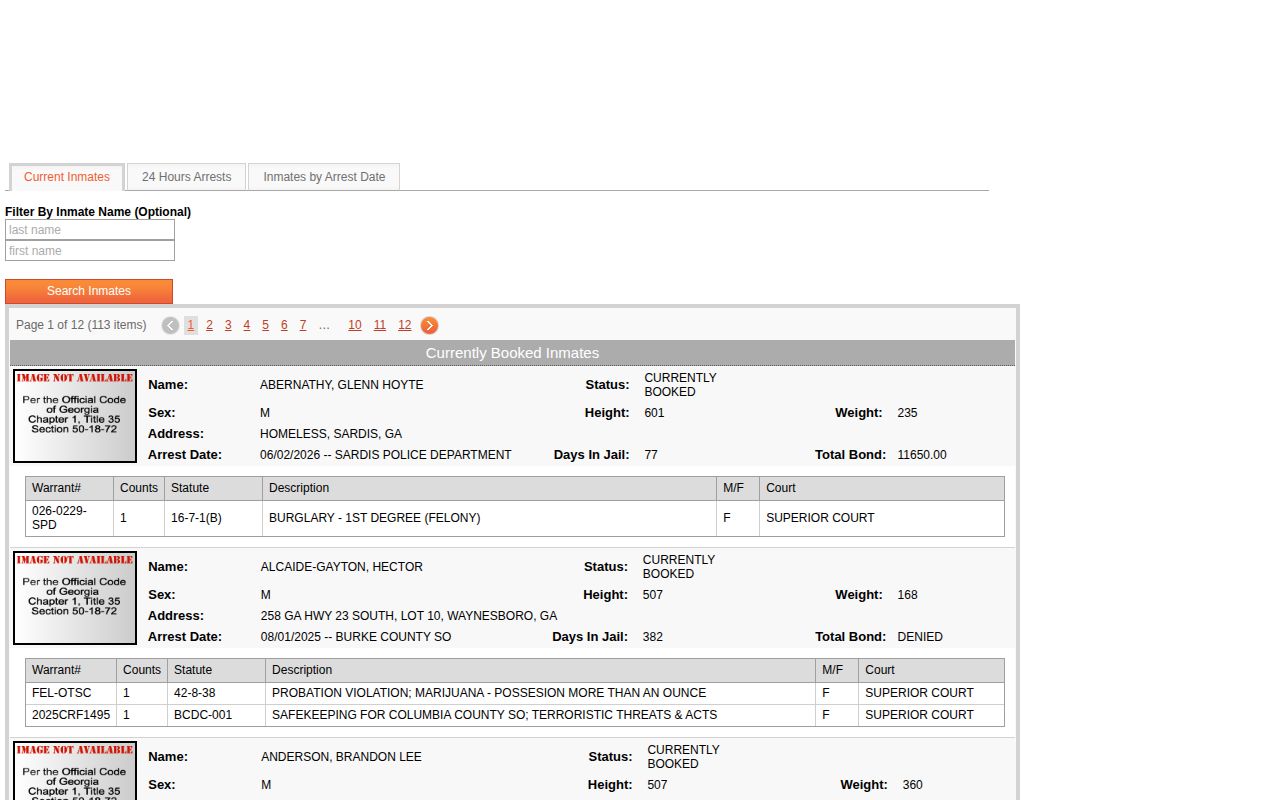
Task: Focus the first name filter field
Action: [90, 251]
